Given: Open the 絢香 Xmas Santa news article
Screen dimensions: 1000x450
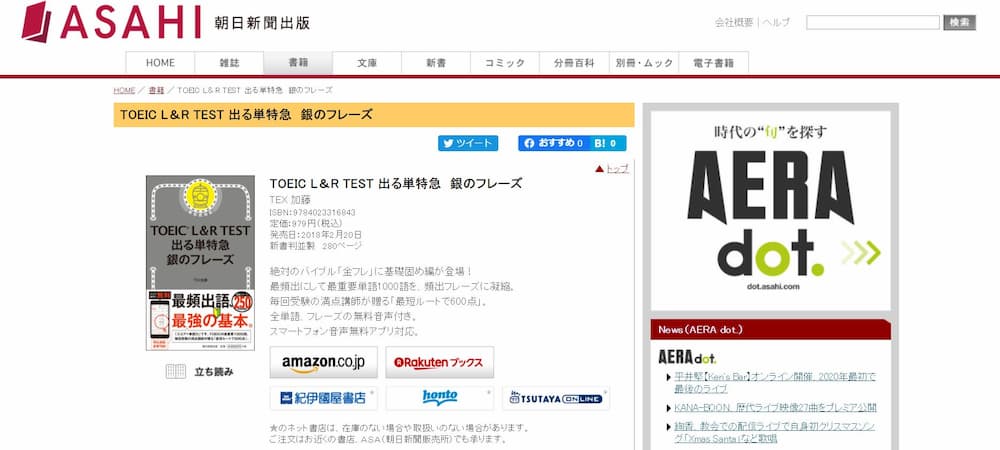Looking at the screenshot, I should click(x=774, y=432).
